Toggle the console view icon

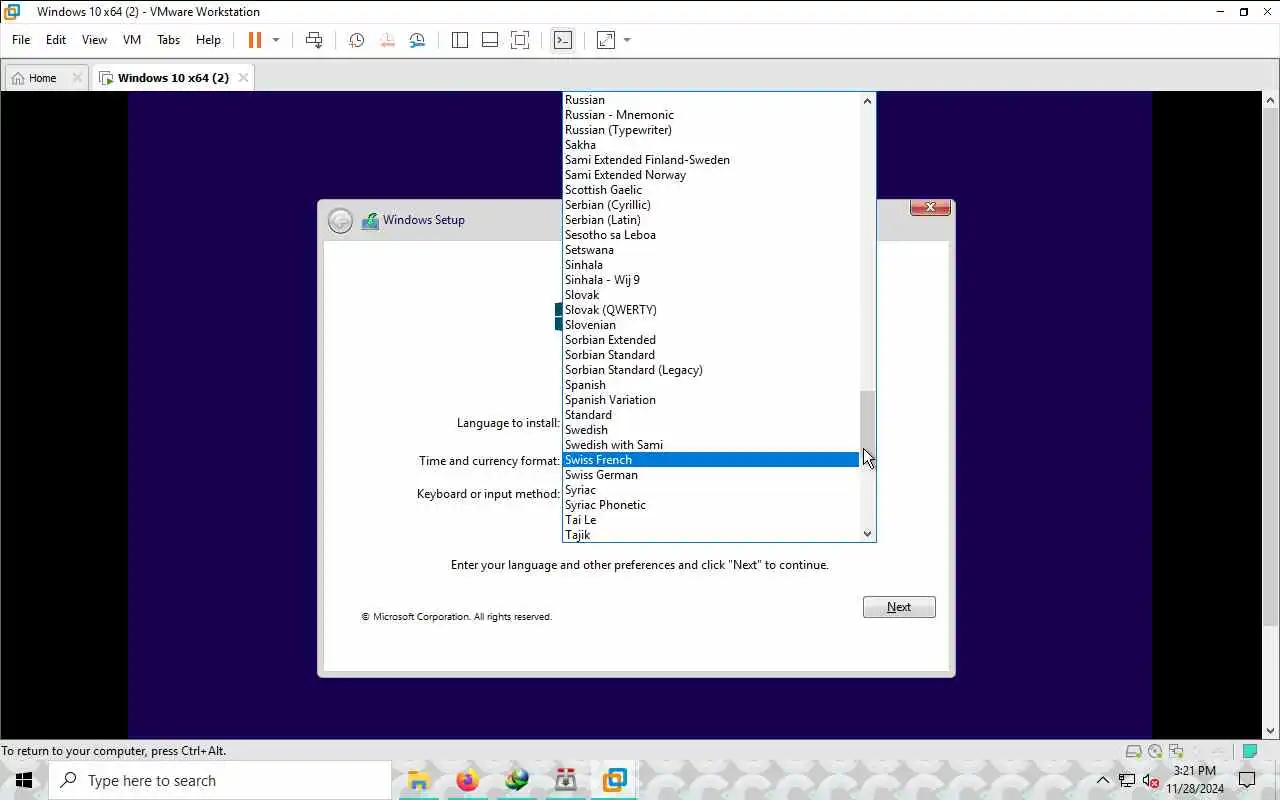click(x=563, y=40)
